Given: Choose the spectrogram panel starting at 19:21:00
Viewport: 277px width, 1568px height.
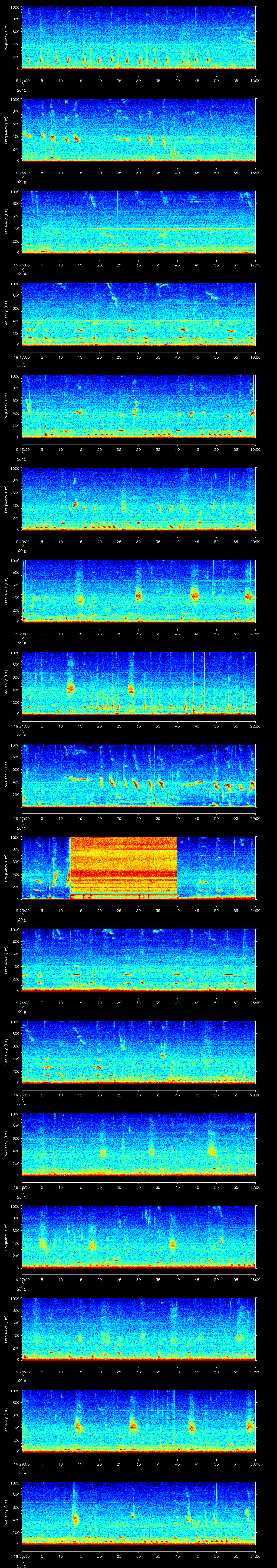Looking at the screenshot, I should (x=139, y=683).
